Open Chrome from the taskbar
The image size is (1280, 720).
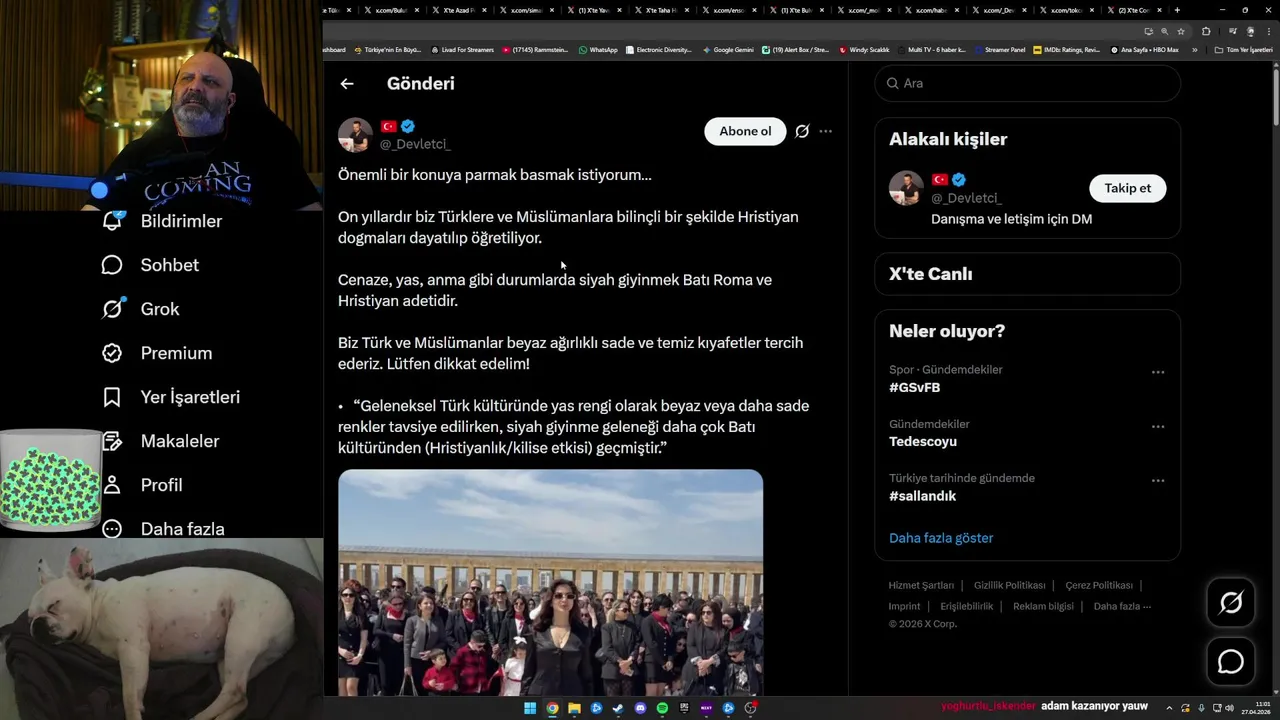[x=552, y=708]
